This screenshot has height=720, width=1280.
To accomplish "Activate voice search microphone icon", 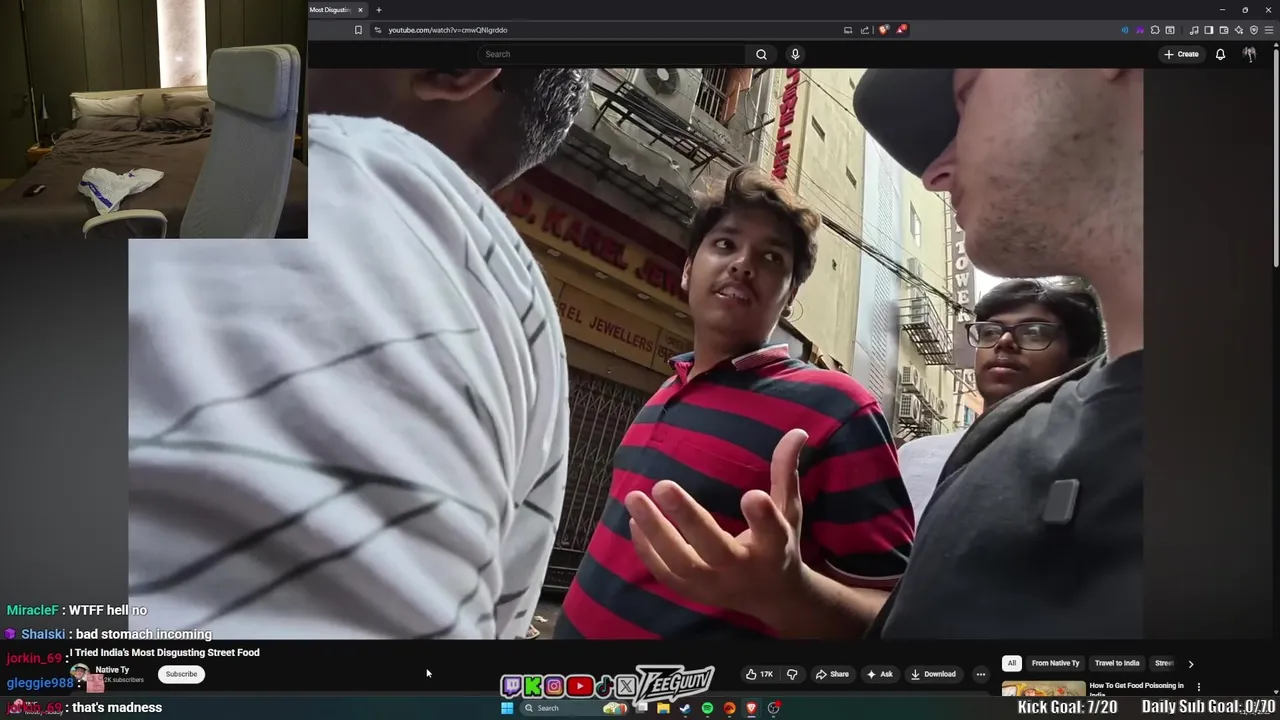I will click(795, 54).
